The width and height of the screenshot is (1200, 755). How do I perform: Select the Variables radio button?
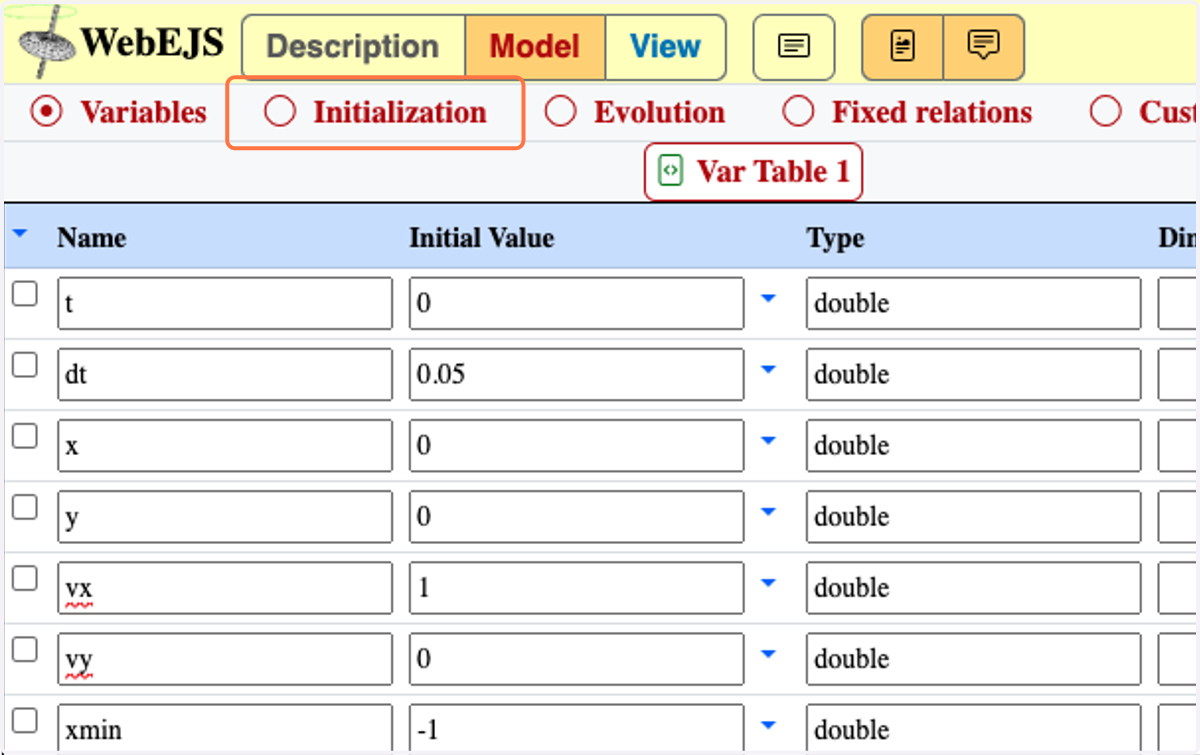click(x=46, y=112)
